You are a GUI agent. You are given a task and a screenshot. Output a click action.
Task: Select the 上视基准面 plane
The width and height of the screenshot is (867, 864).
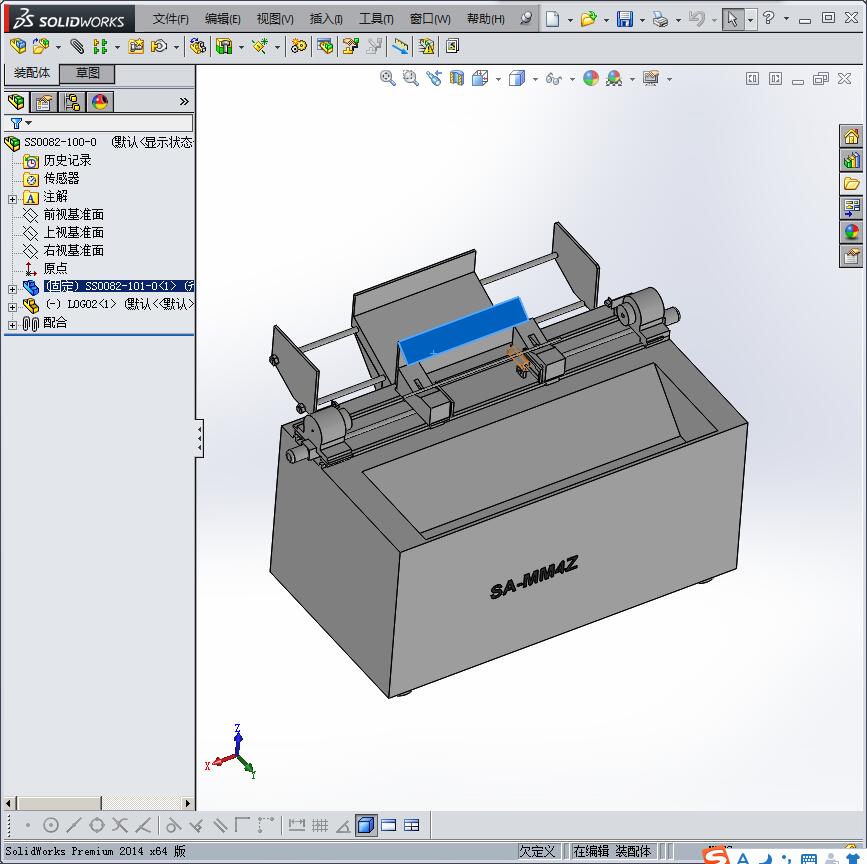point(74,232)
